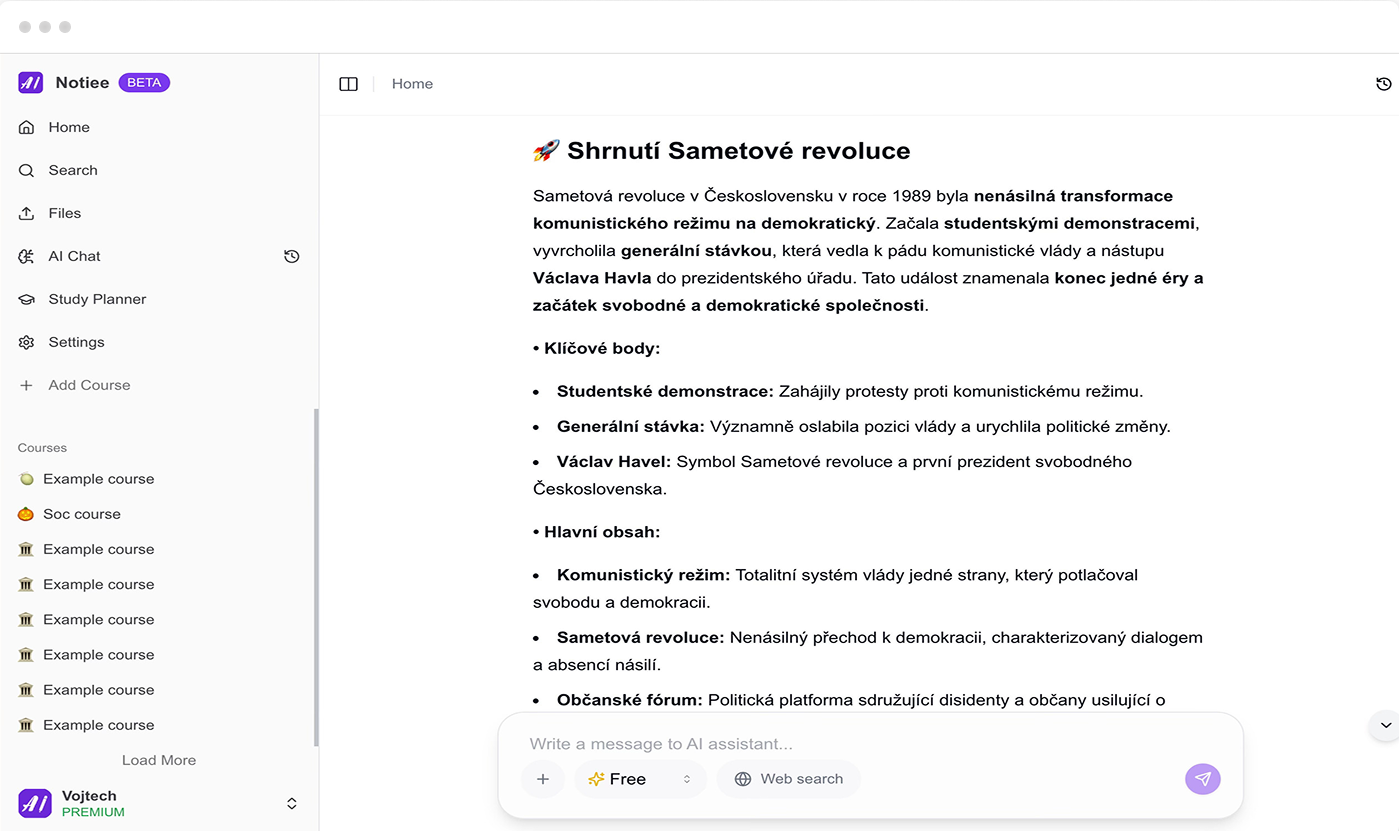Click Load More courses

[x=159, y=760]
